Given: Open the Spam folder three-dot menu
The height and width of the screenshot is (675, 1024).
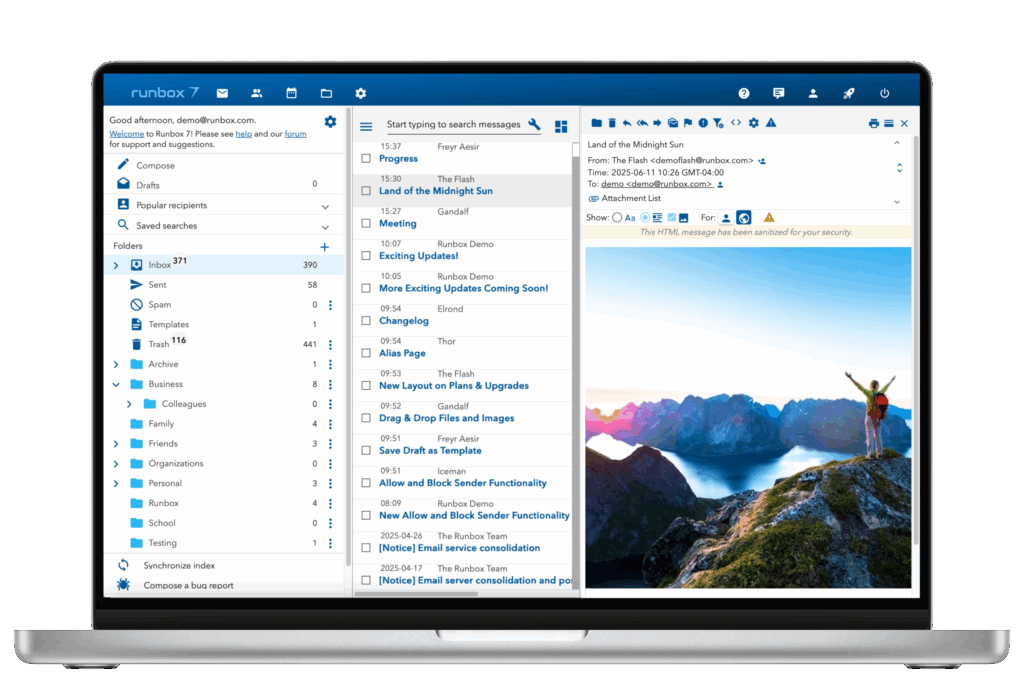Looking at the screenshot, I should coord(330,305).
